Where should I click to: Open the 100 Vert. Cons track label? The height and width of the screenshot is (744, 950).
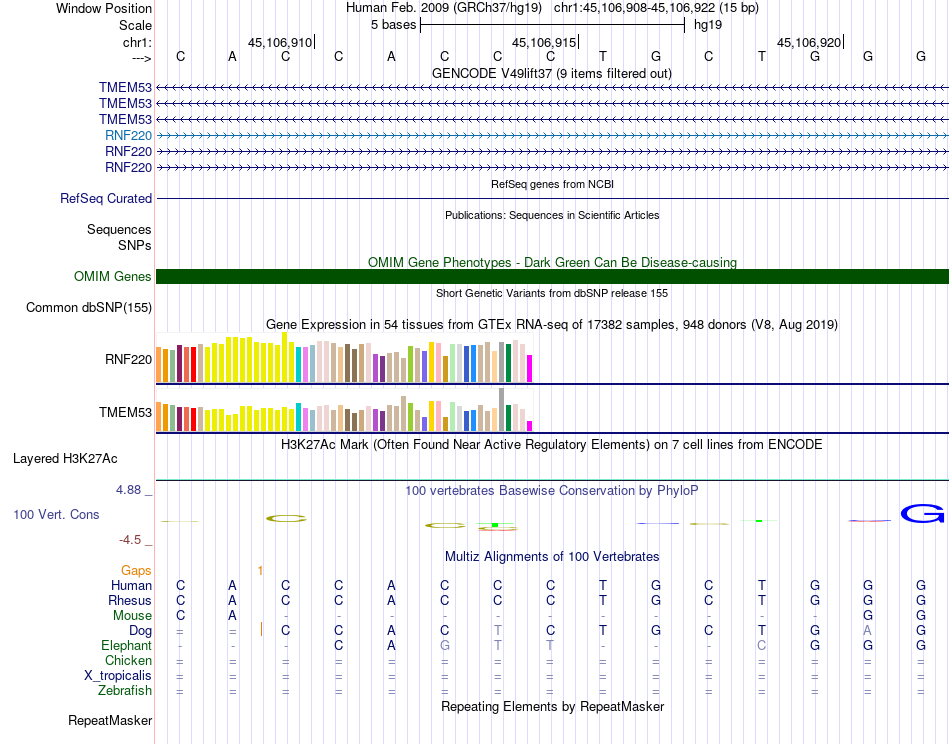(56, 514)
